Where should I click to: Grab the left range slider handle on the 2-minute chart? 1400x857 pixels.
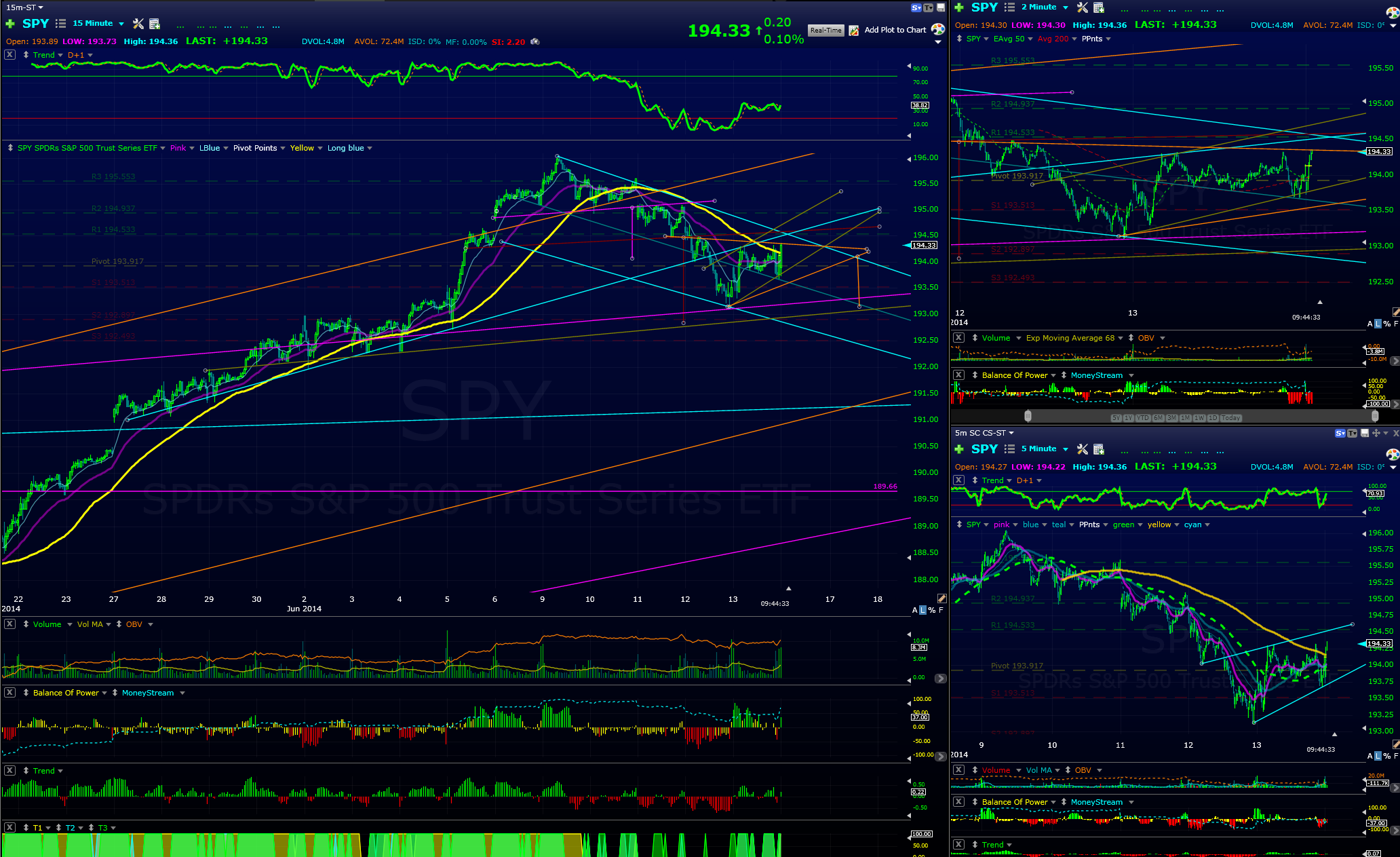tap(1028, 416)
